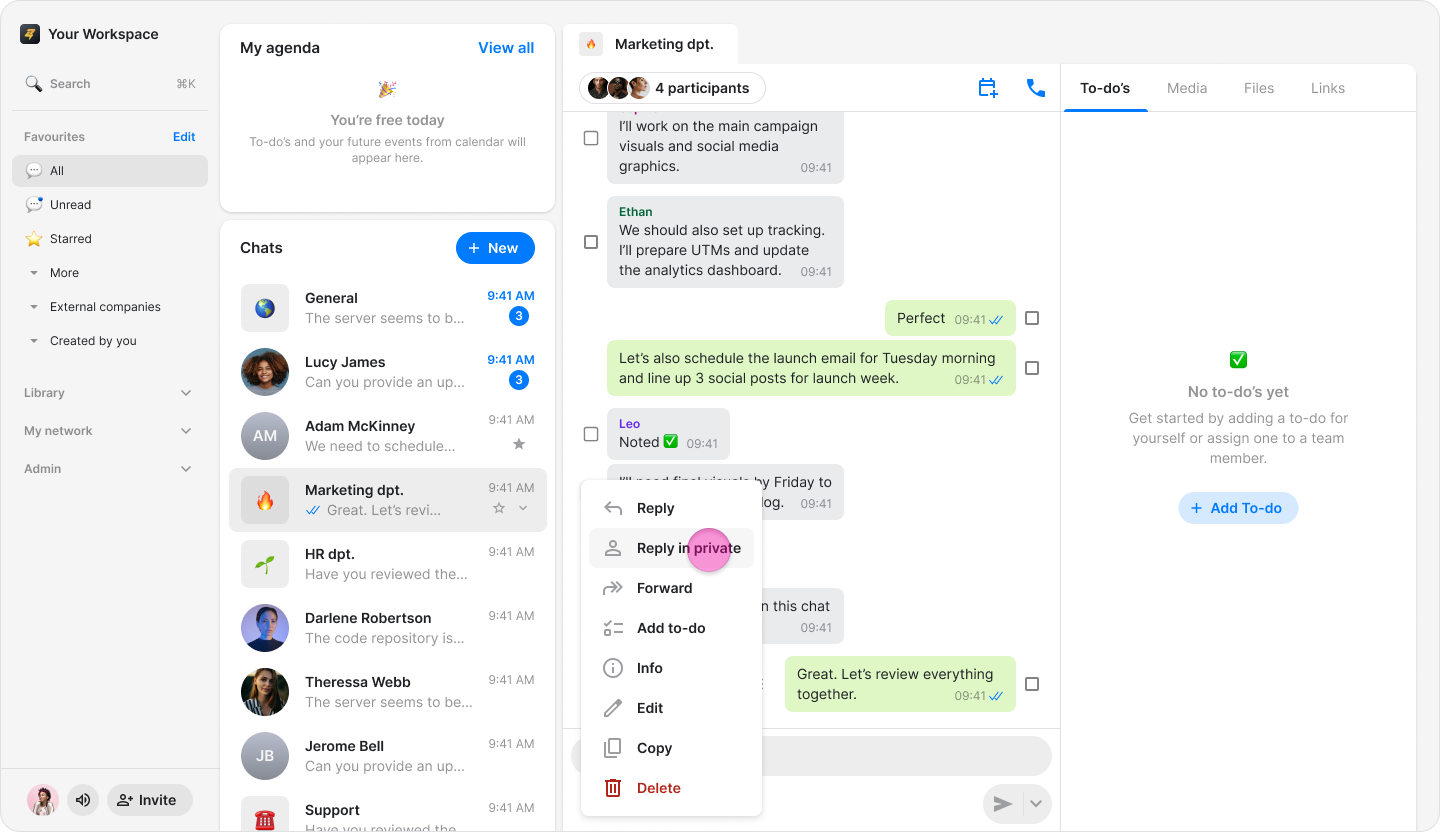Screen dimensions: 1440x832
Task: Click the sound speaker icon button
Action: tap(83, 800)
